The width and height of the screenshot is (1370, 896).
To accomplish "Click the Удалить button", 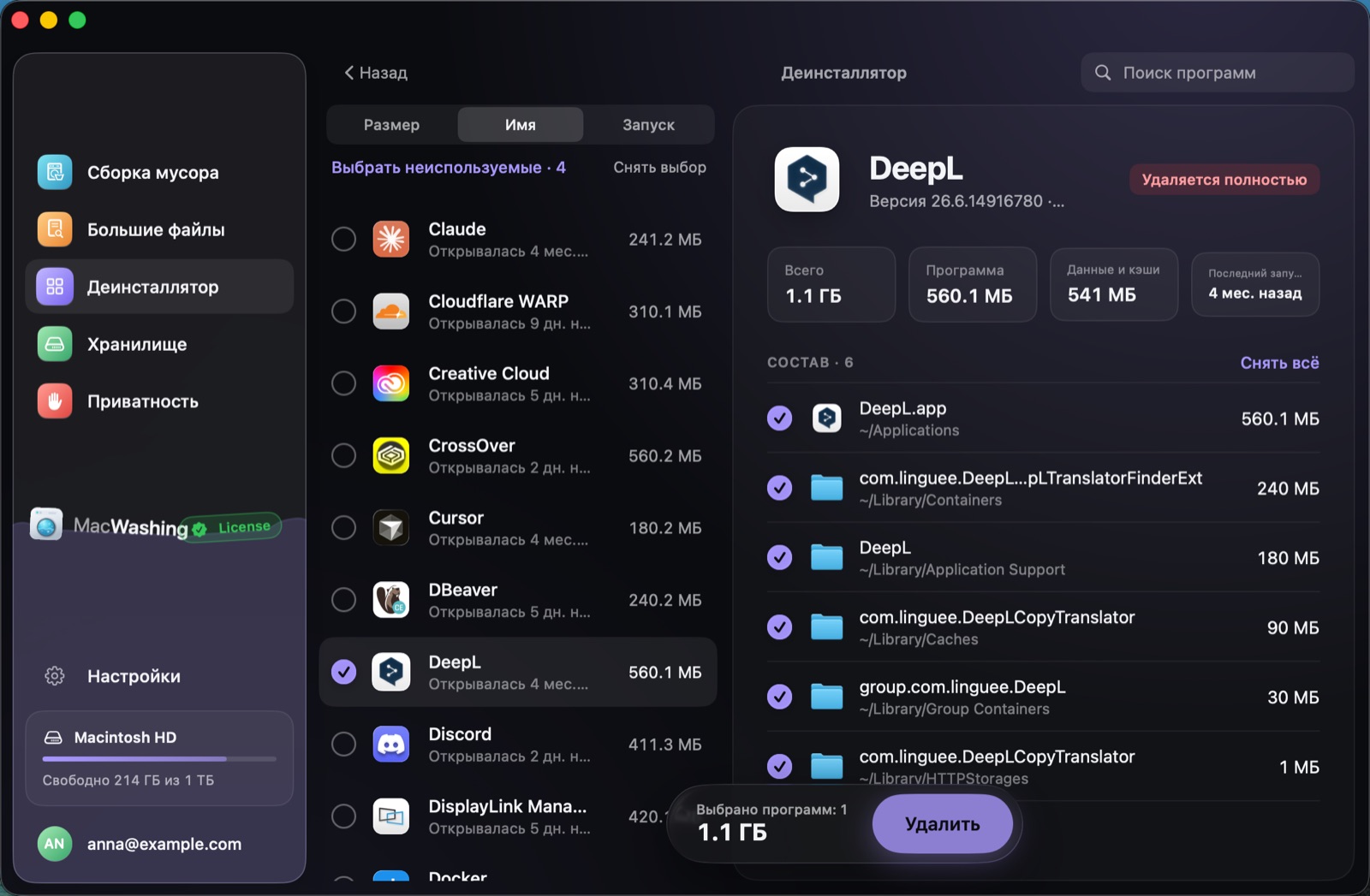I will [x=943, y=824].
